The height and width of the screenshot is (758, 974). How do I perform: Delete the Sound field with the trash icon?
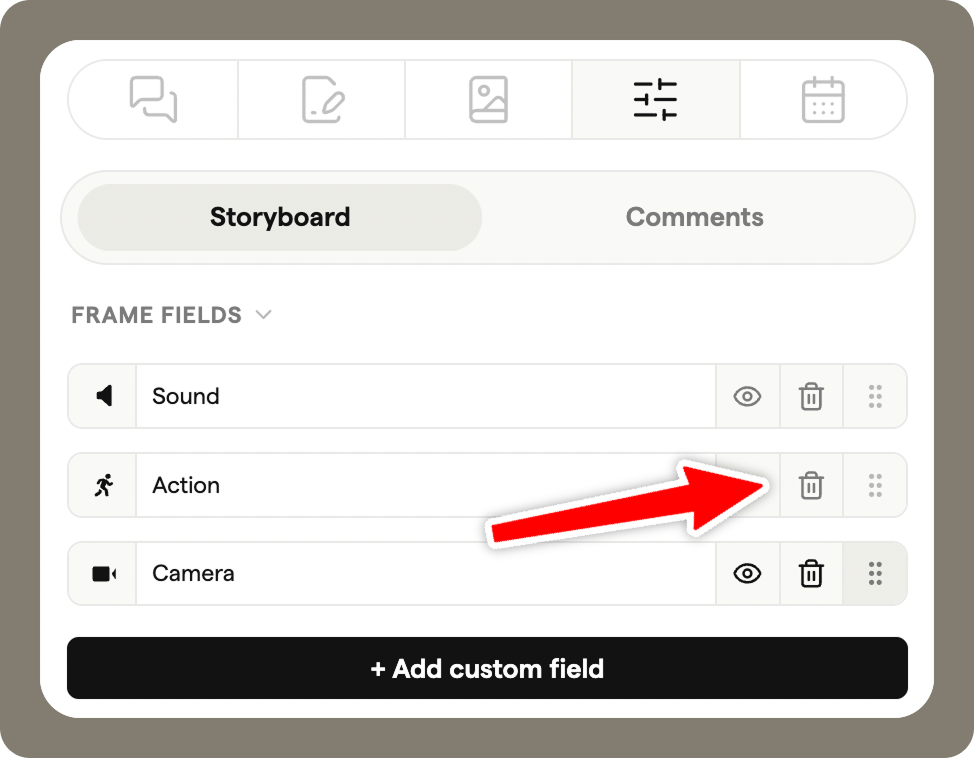tap(811, 396)
